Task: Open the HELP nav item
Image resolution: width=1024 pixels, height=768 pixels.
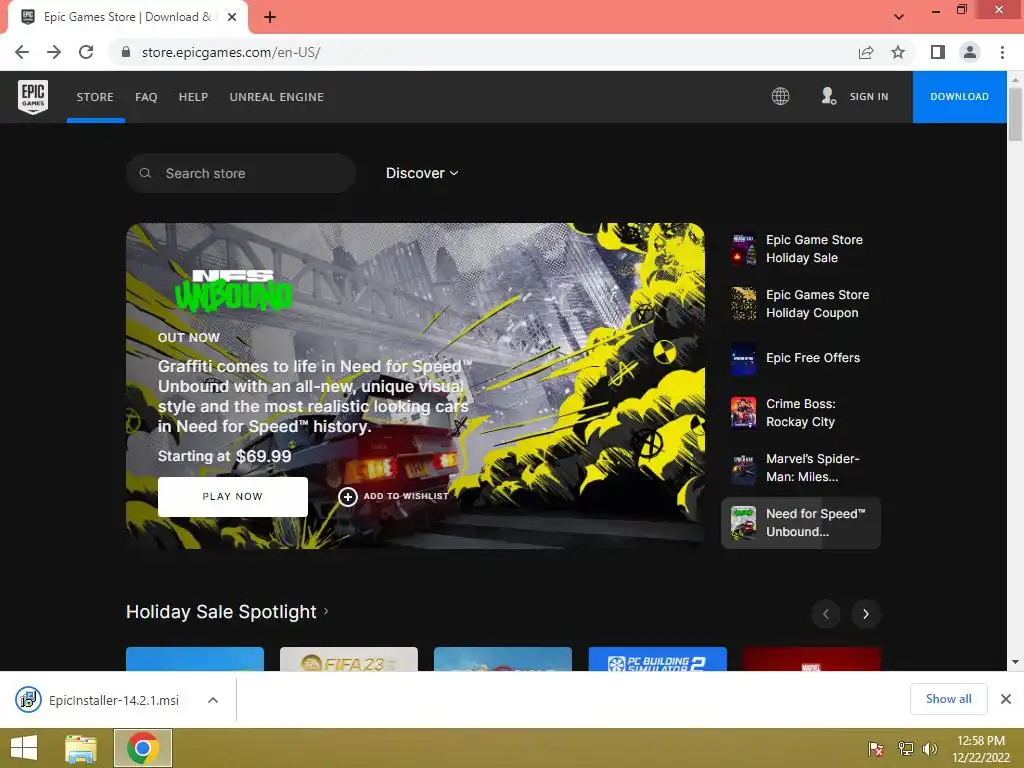Action: (193, 97)
